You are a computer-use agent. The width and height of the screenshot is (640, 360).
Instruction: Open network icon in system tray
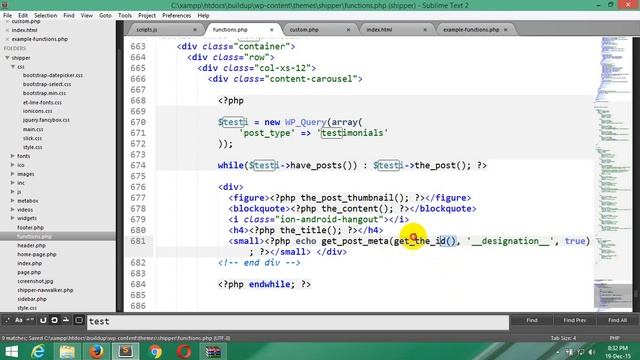point(580,352)
